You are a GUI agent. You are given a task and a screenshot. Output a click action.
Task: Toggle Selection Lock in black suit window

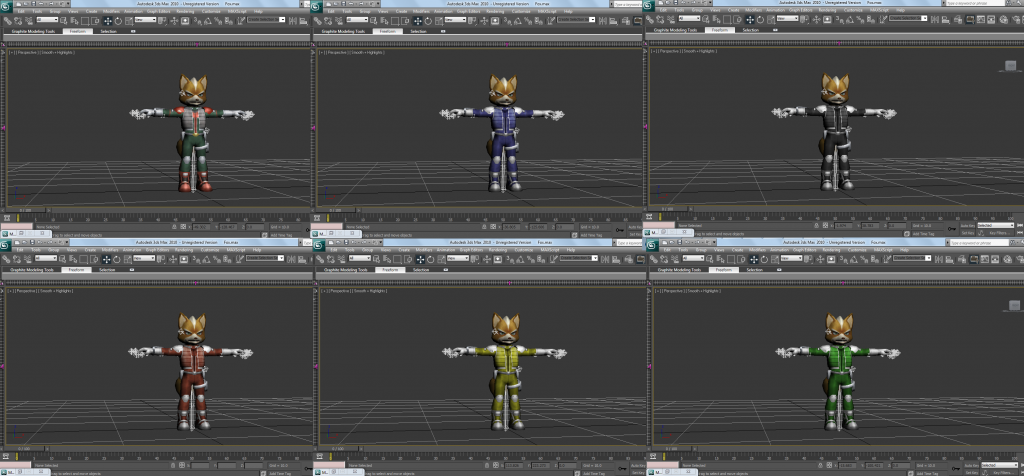point(816,225)
